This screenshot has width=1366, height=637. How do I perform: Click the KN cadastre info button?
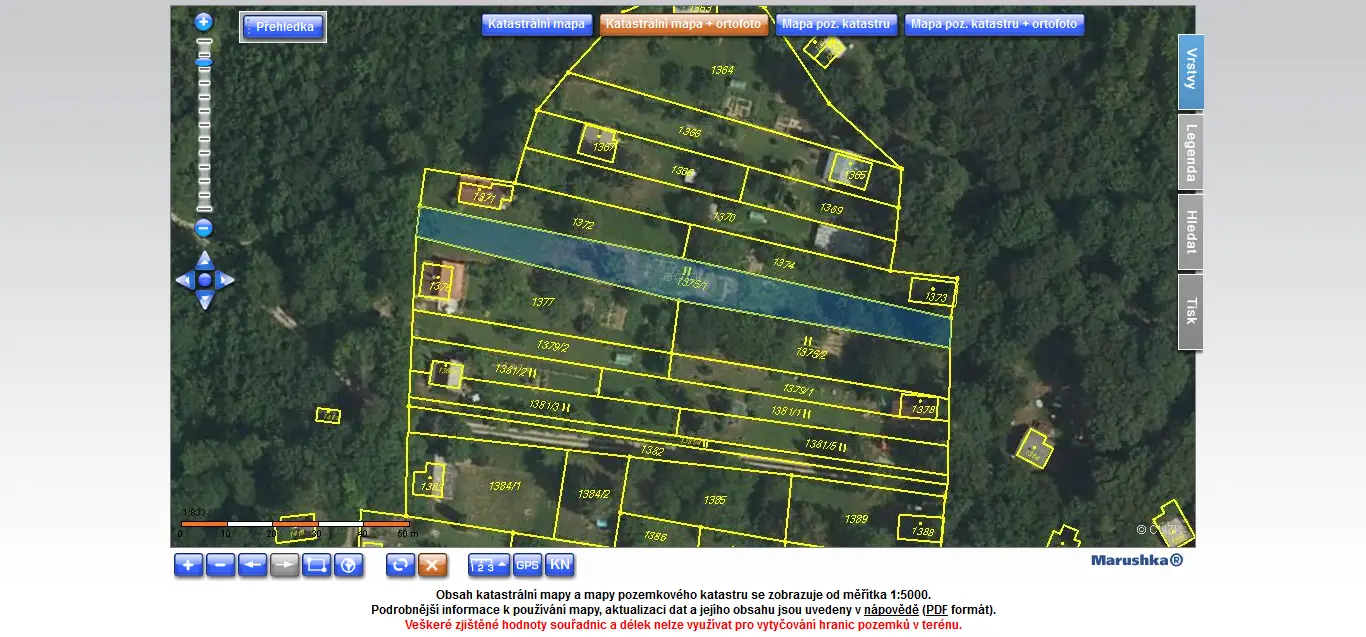point(560,565)
